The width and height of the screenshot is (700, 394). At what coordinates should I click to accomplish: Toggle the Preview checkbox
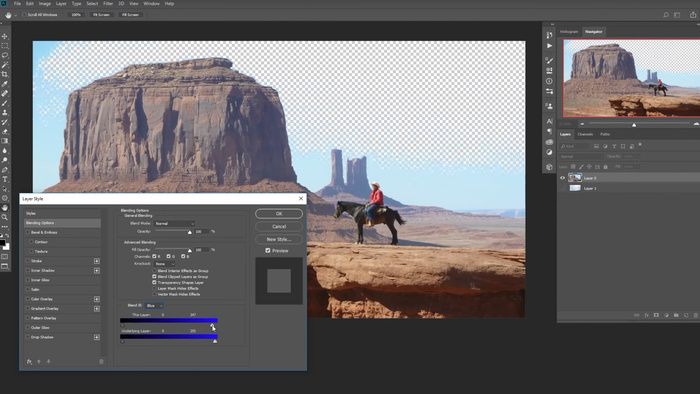pyautogui.click(x=268, y=251)
